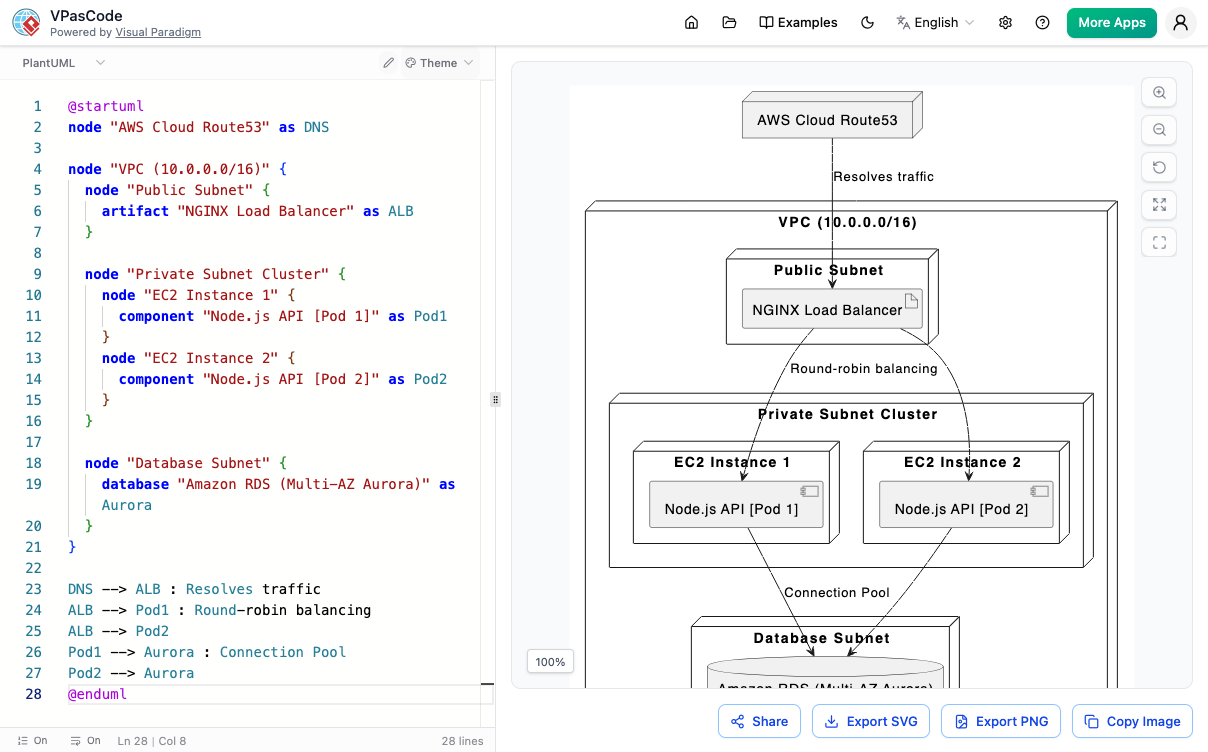The height and width of the screenshot is (752, 1208).
Task: Click the 'Public Subnet' diagram title
Action: pos(829,270)
